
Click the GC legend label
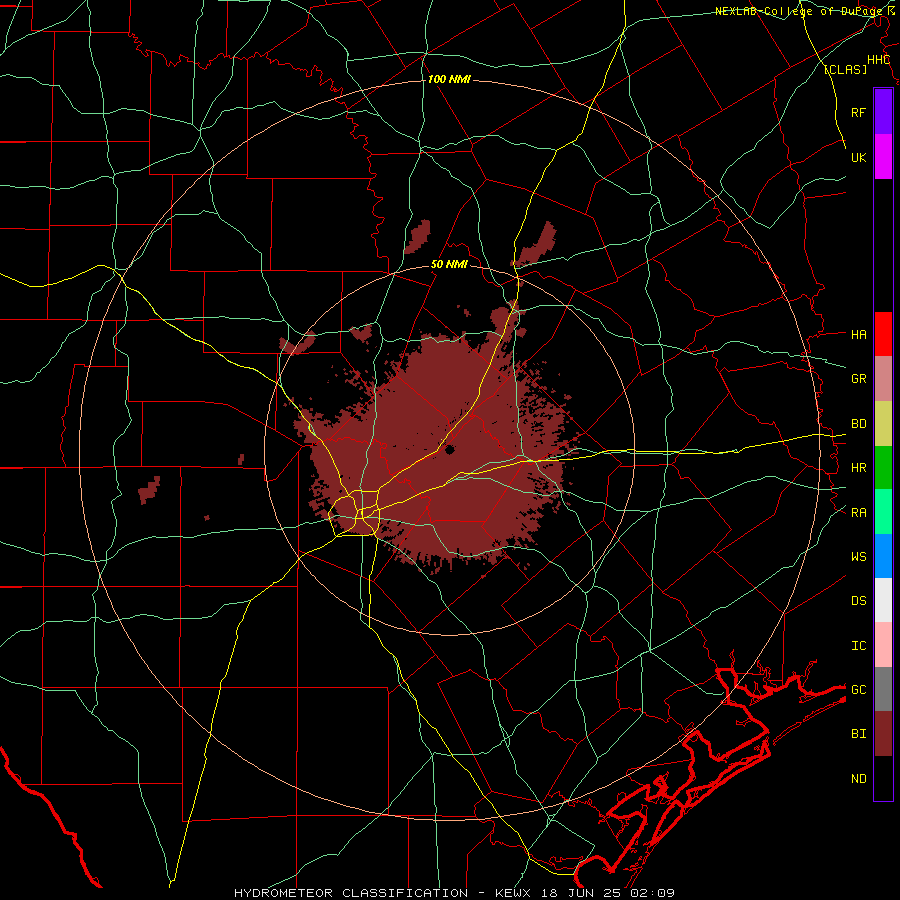click(858, 689)
